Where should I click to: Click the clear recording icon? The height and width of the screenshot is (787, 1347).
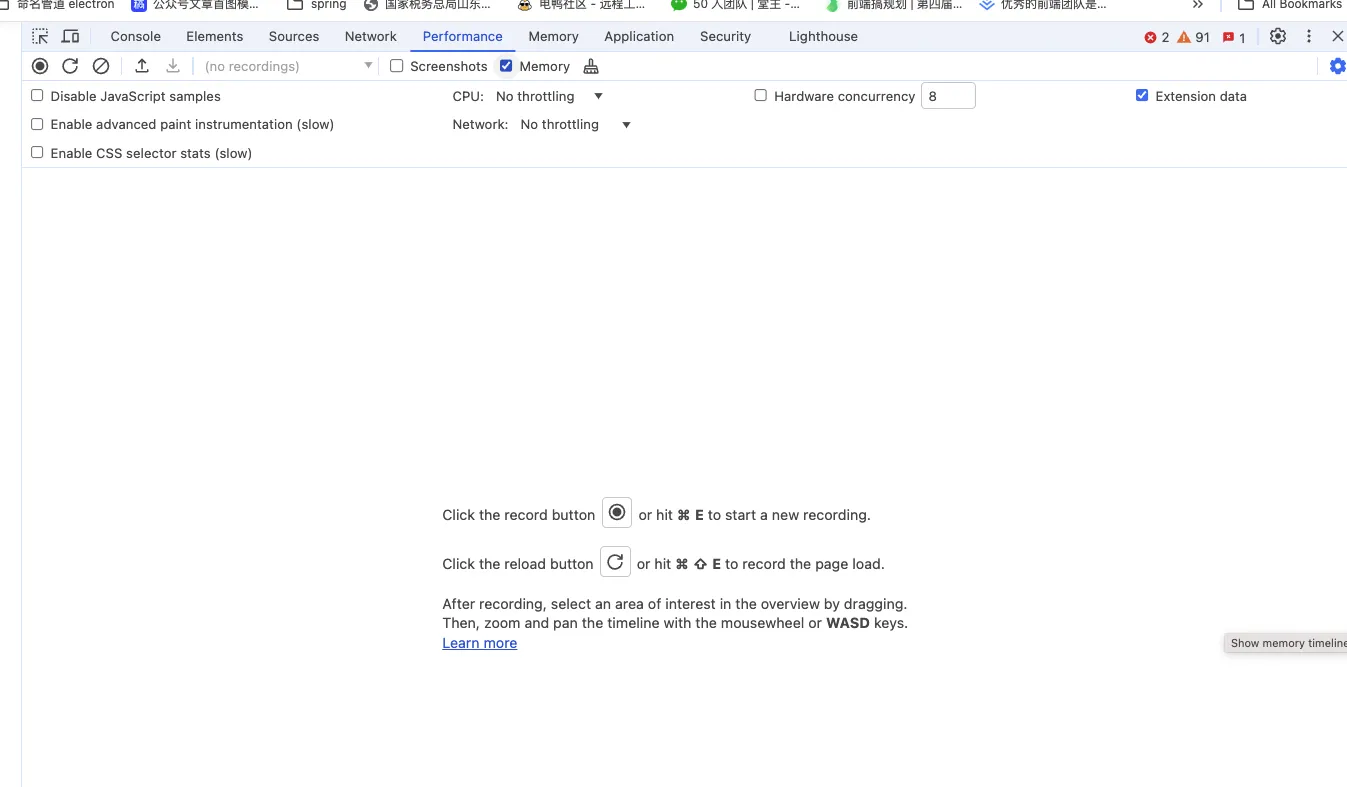click(101, 66)
